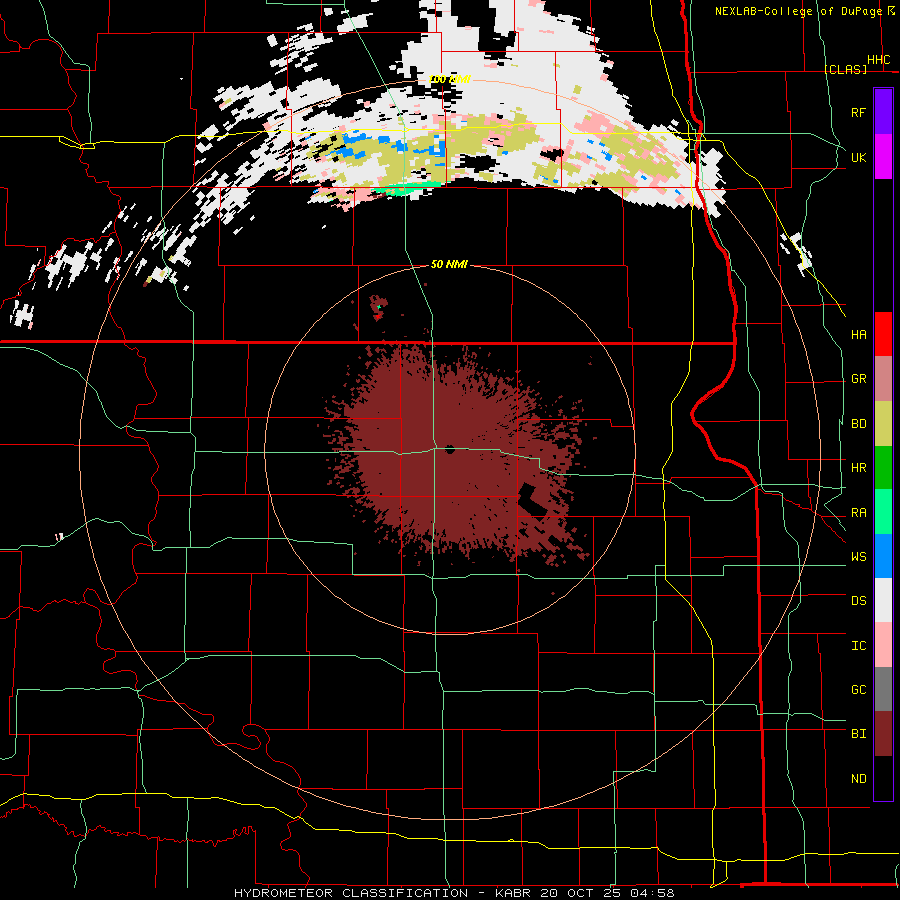Viewport: 900px width, 900px height.
Task: Click the 'BD' legend label
Action: click(x=858, y=424)
